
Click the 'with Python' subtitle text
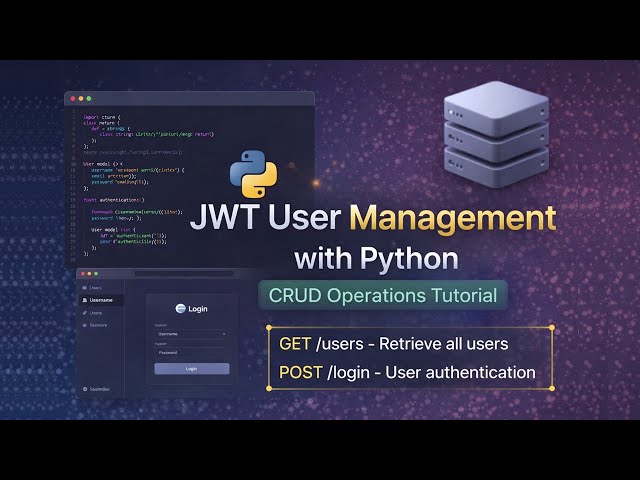[376, 259]
